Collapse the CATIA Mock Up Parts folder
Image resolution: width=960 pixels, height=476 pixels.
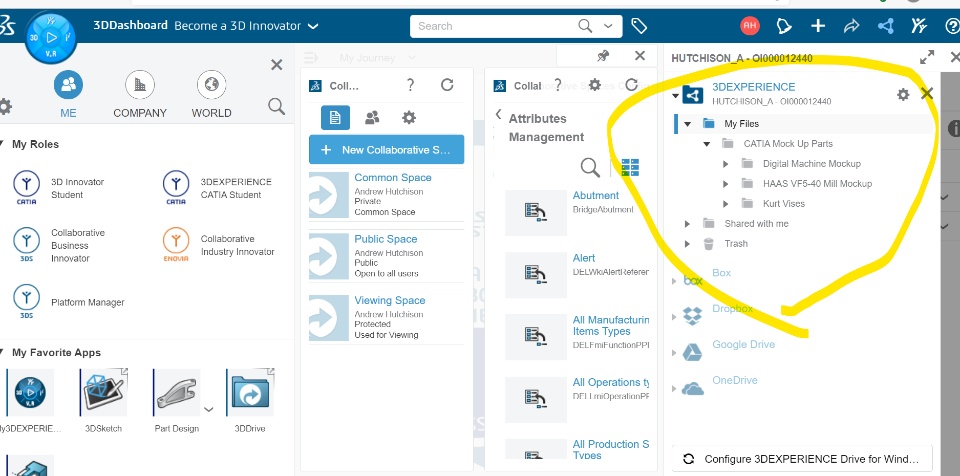[707, 144]
